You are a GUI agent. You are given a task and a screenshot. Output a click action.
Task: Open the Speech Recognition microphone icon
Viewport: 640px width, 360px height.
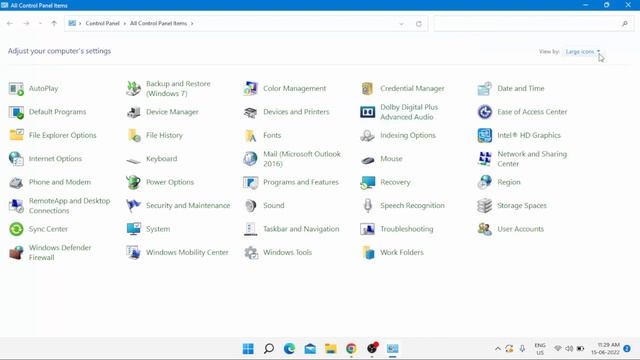coord(367,206)
